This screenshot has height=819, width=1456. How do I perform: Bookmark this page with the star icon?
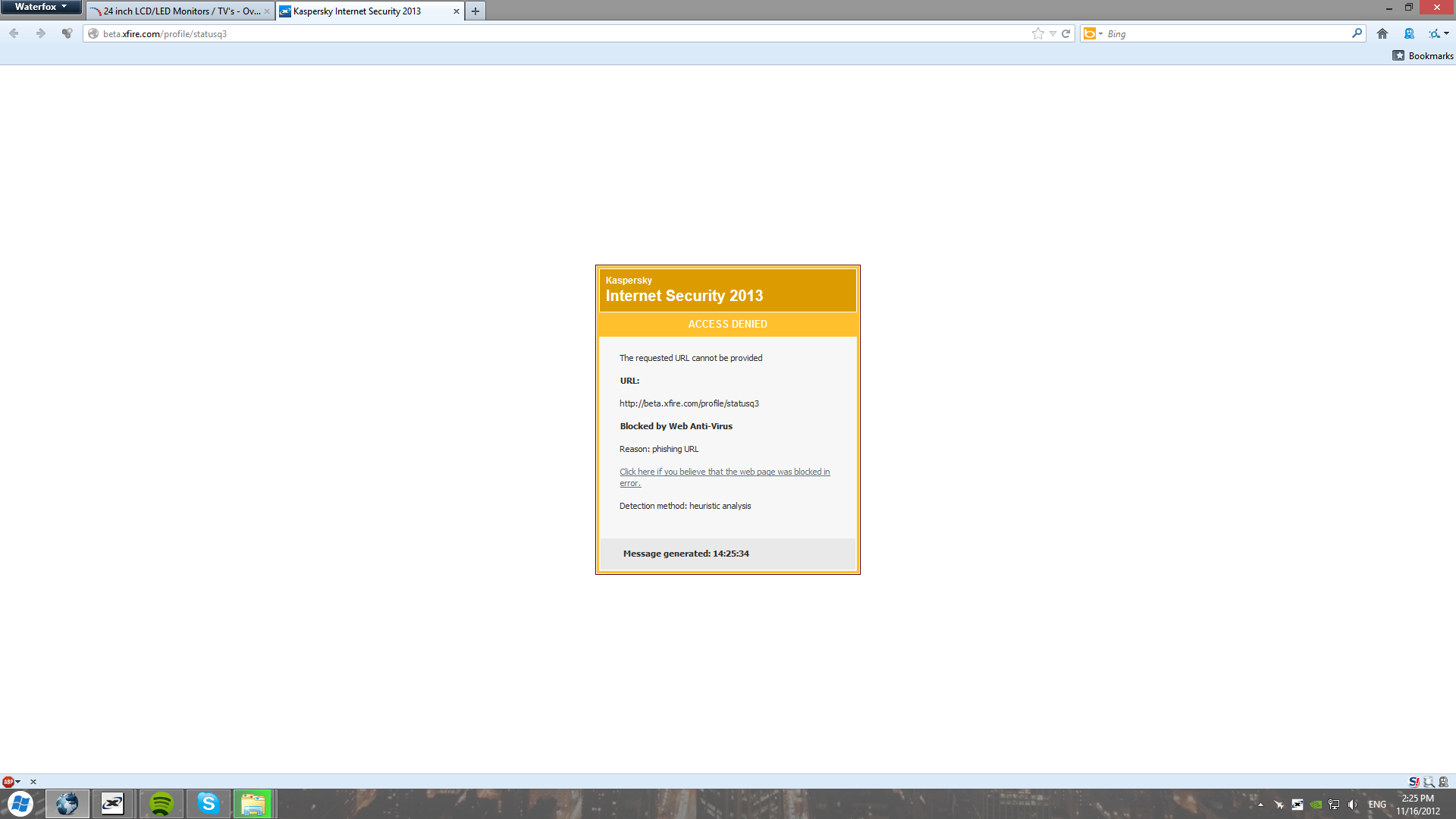click(x=1038, y=33)
